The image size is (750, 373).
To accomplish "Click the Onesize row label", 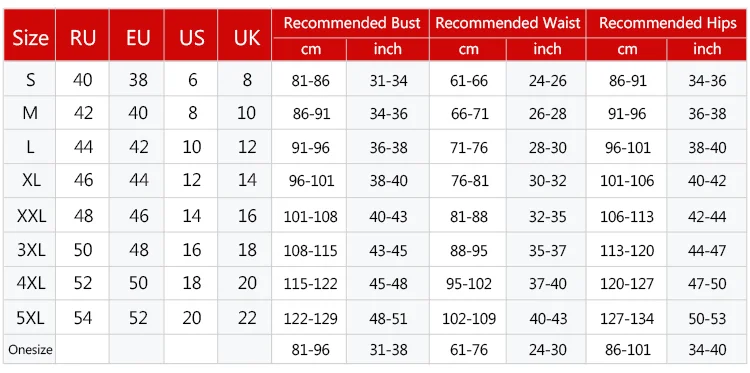I will pyautogui.click(x=30, y=350).
